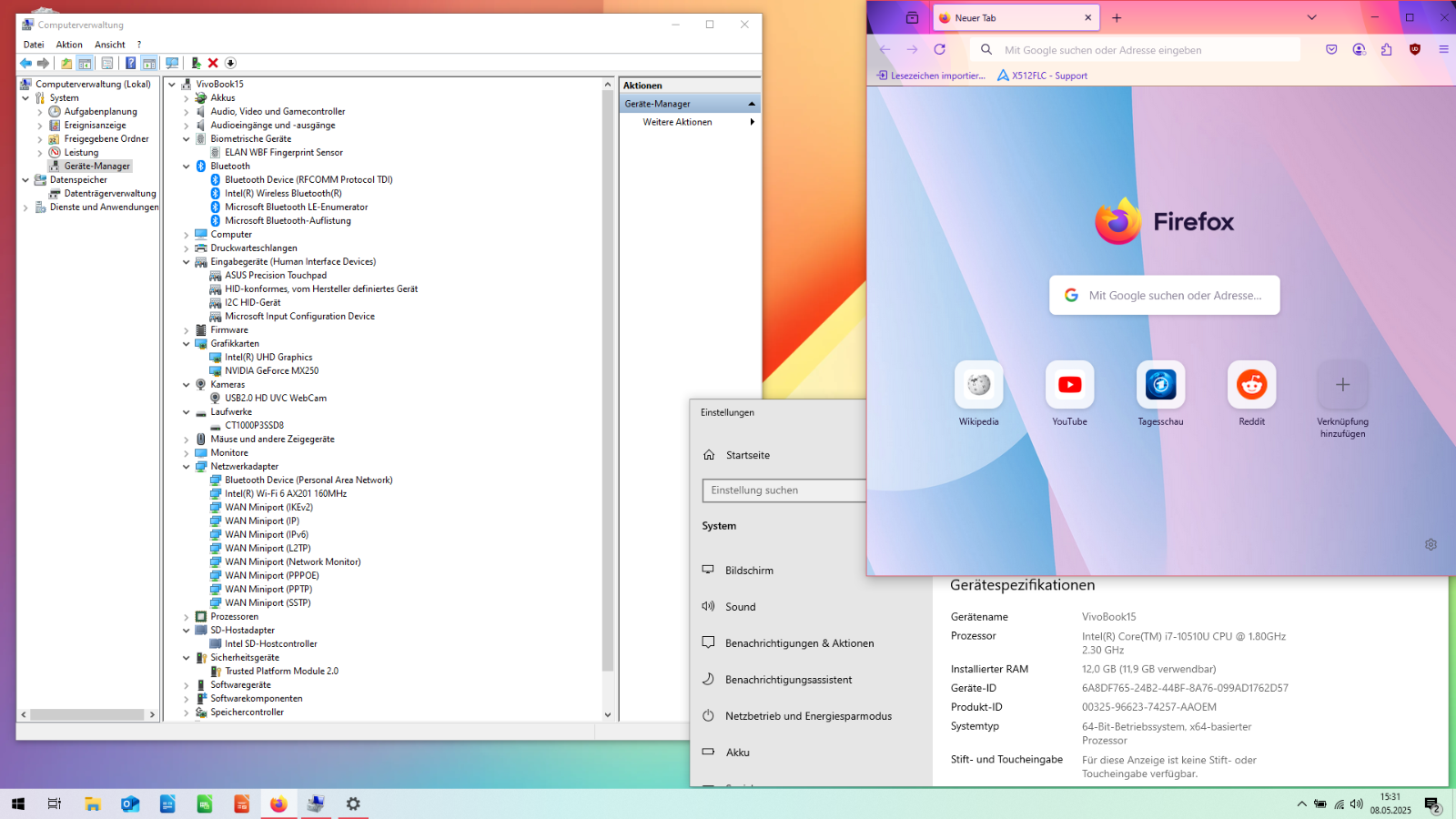Image resolution: width=1456 pixels, height=819 pixels.
Task: Collapse the Netzwerkadapter category
Action: coord(187,467)
